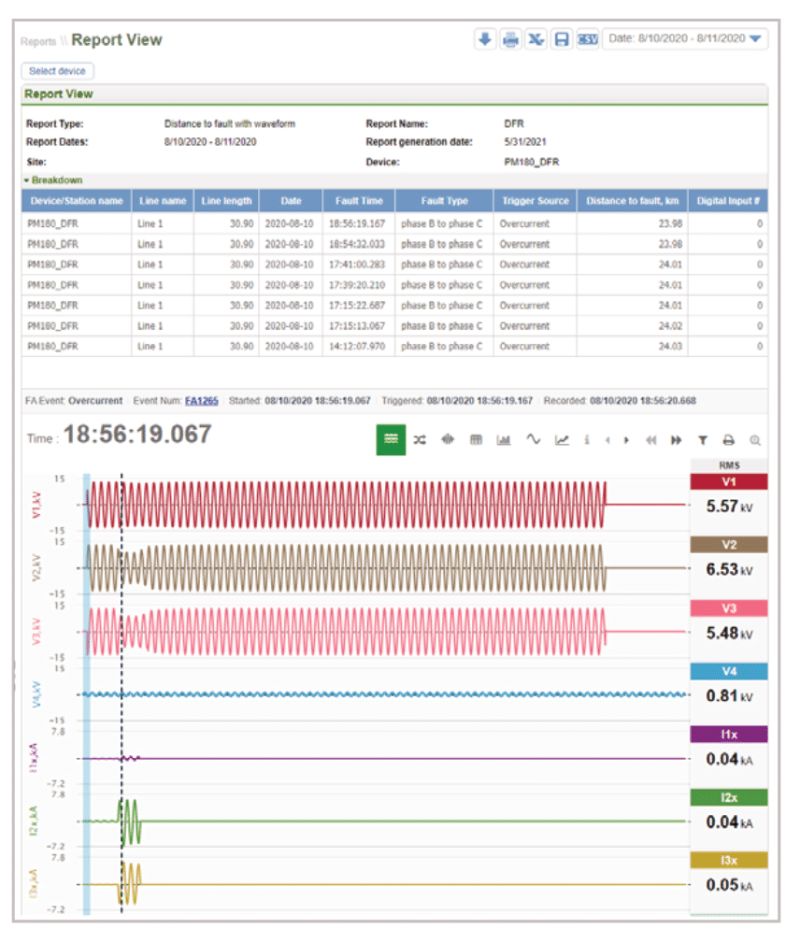This screenshot has width=800, height=943.
Task: Click the filter funnel icon in the waveform toolbar
Action: click(702, 440)
